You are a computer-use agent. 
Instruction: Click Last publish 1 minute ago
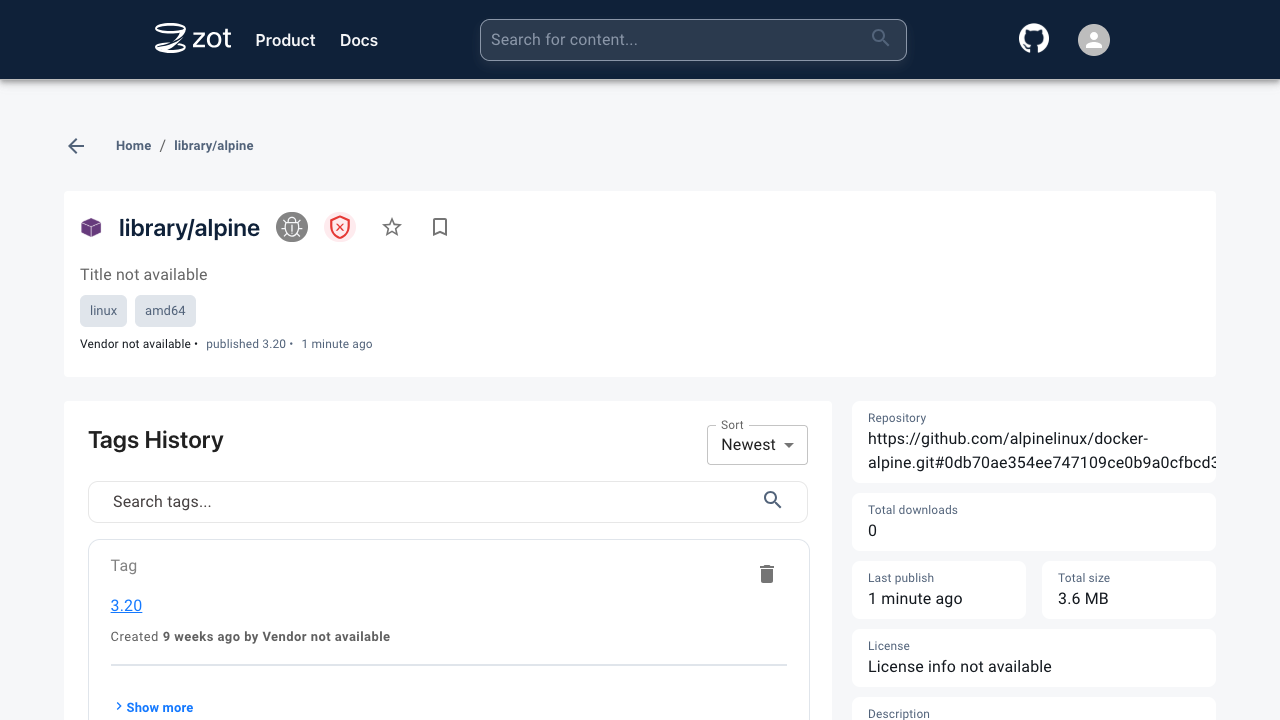point(915,599)
